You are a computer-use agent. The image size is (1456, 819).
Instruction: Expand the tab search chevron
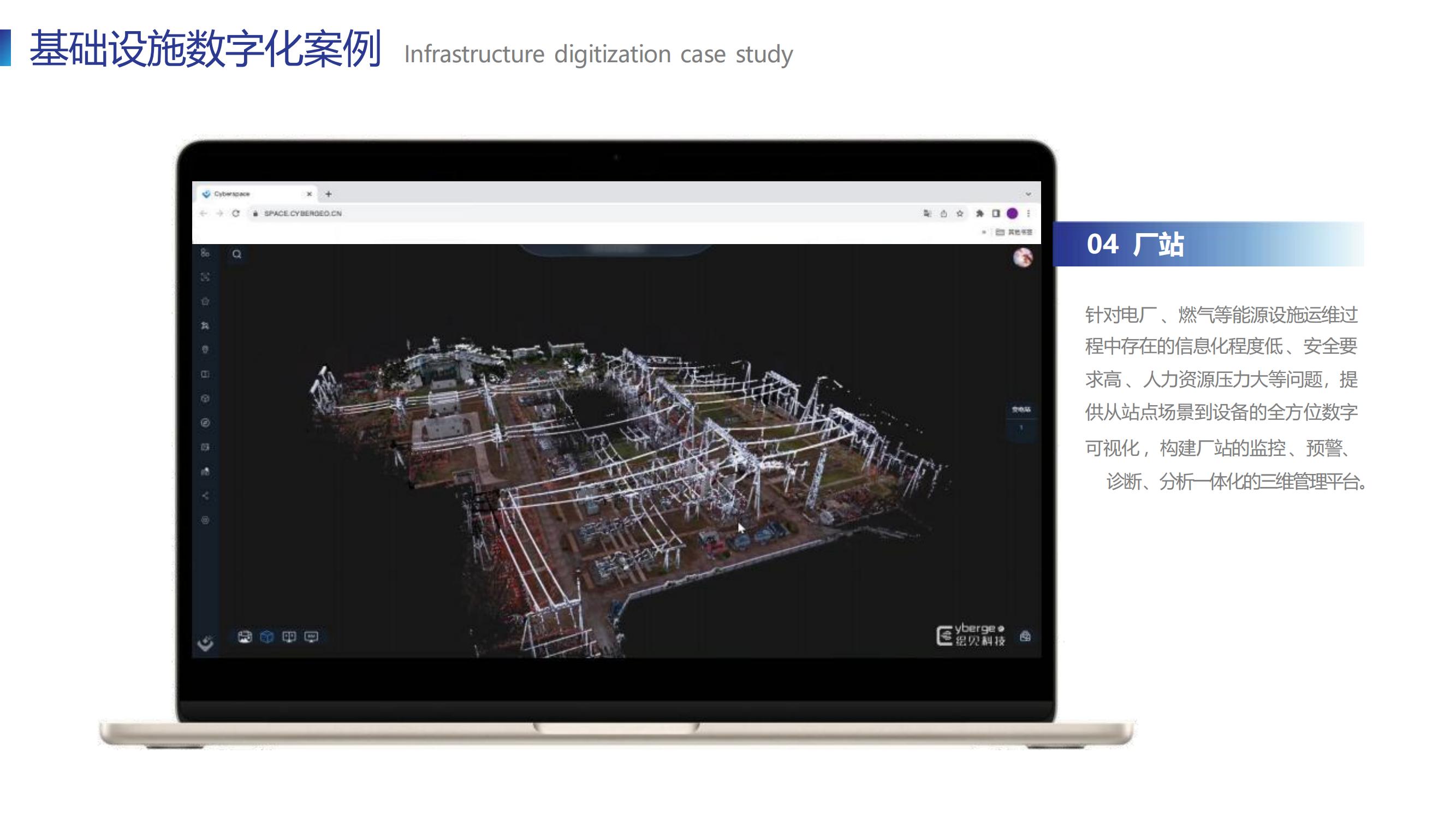pos(1028,194)
